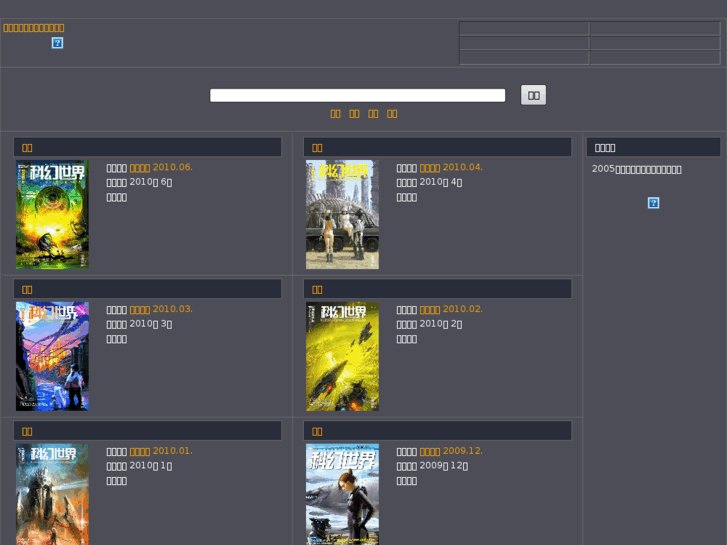Open the 2009.12 magazine cover thumbnail
Viewport: 727px width, 545px height.
(342, 494)
